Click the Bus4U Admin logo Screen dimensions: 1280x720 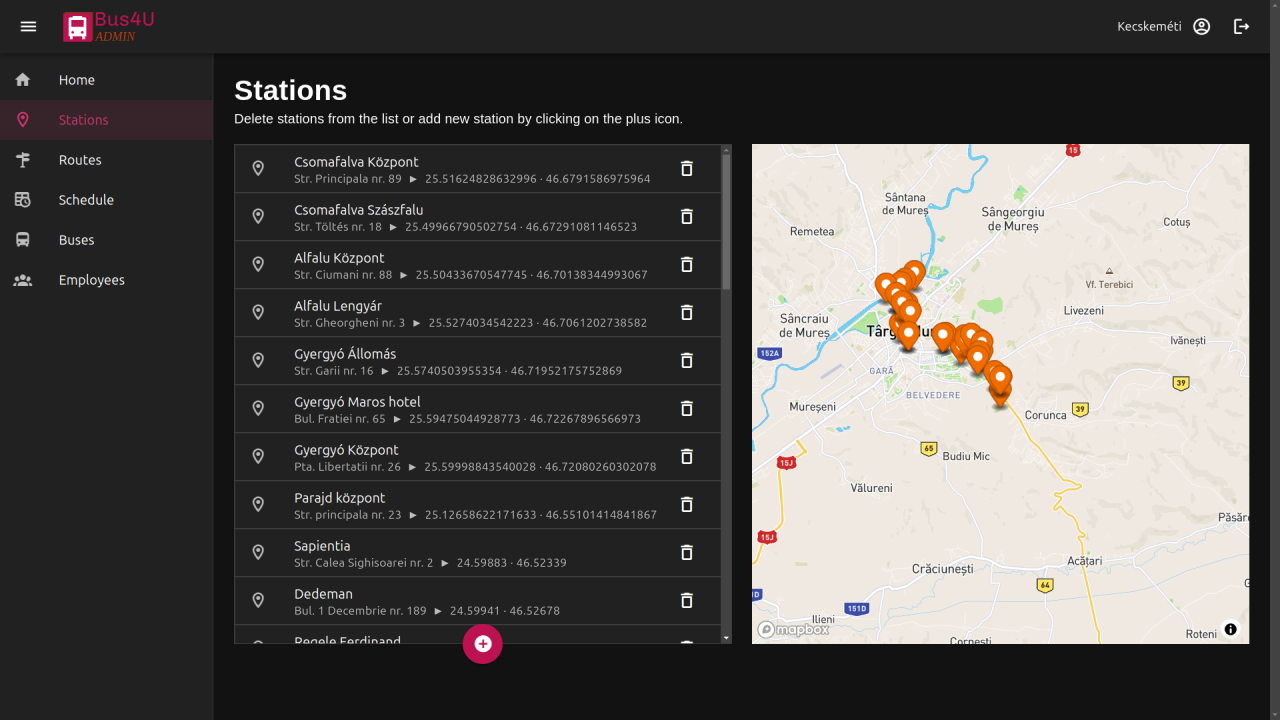pyautogui.click(x=109, y=27)
